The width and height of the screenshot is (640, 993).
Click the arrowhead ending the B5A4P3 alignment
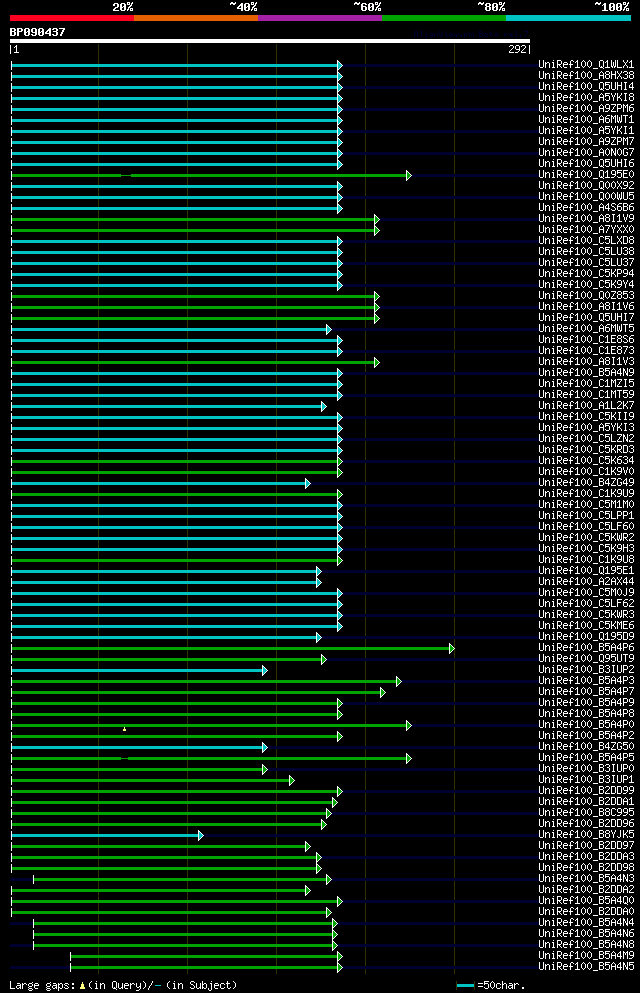click(399, 681)
